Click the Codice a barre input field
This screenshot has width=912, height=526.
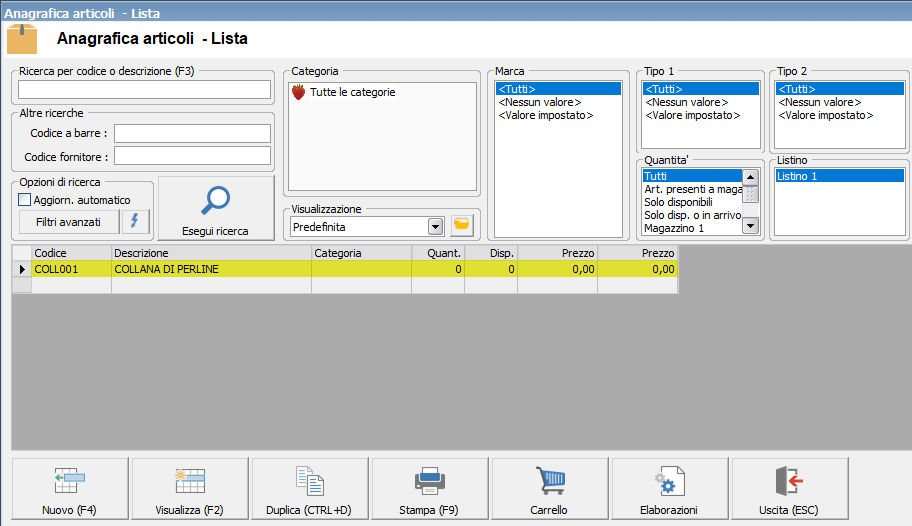click(192, 133)
